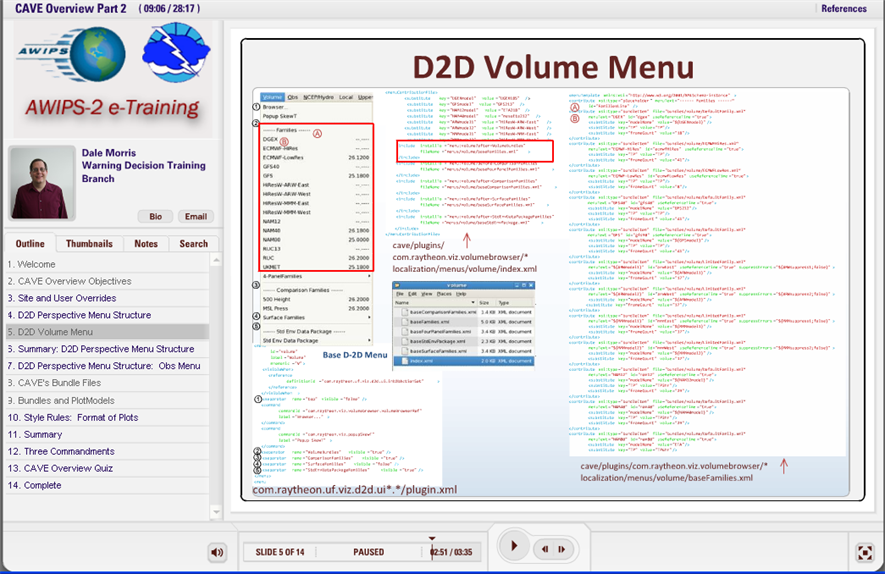Switch to the Search tab
885x574 pixels.
click(x=194, y=244)
